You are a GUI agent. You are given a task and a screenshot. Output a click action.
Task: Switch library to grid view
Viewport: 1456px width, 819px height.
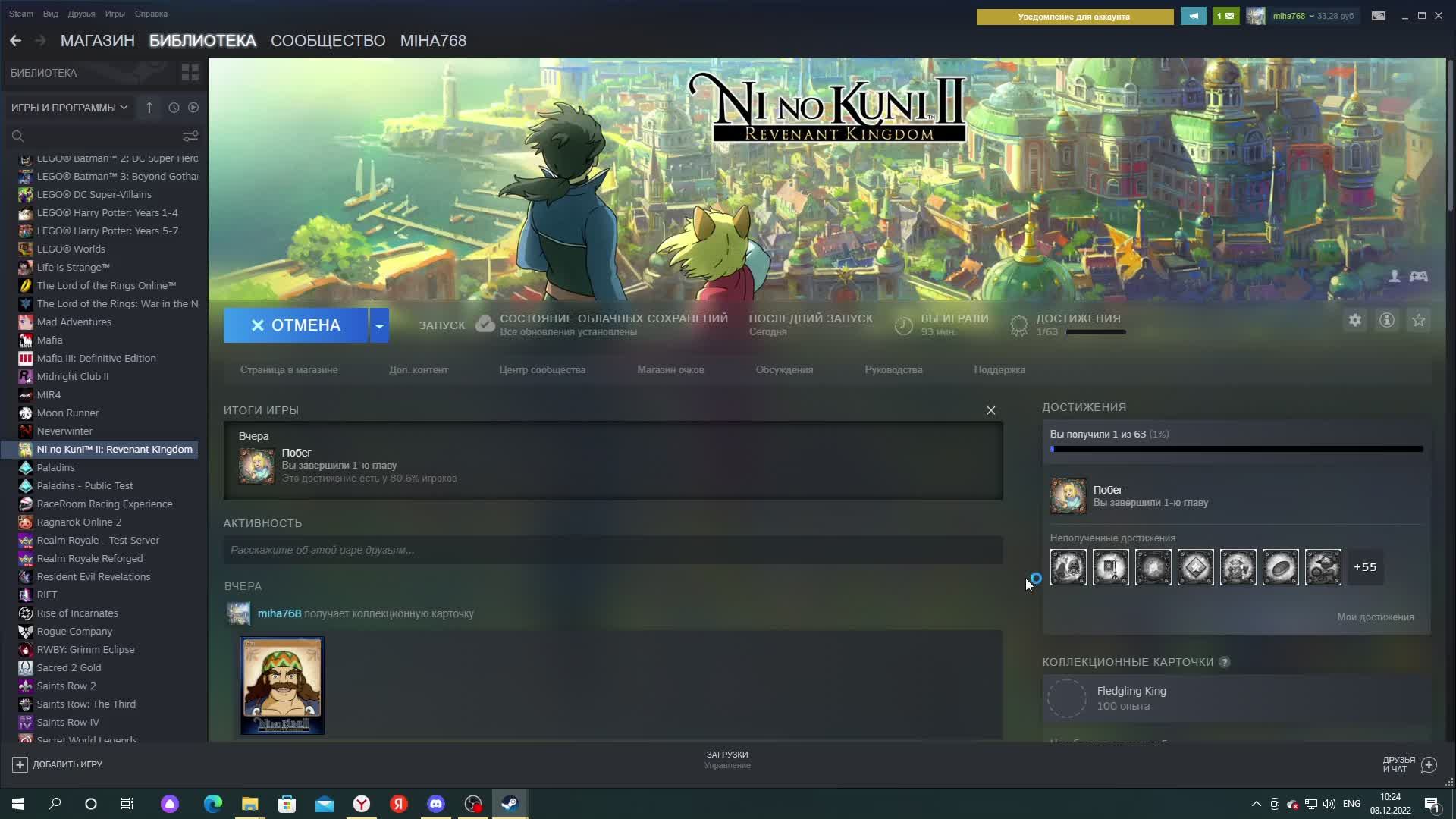[190, 73]
